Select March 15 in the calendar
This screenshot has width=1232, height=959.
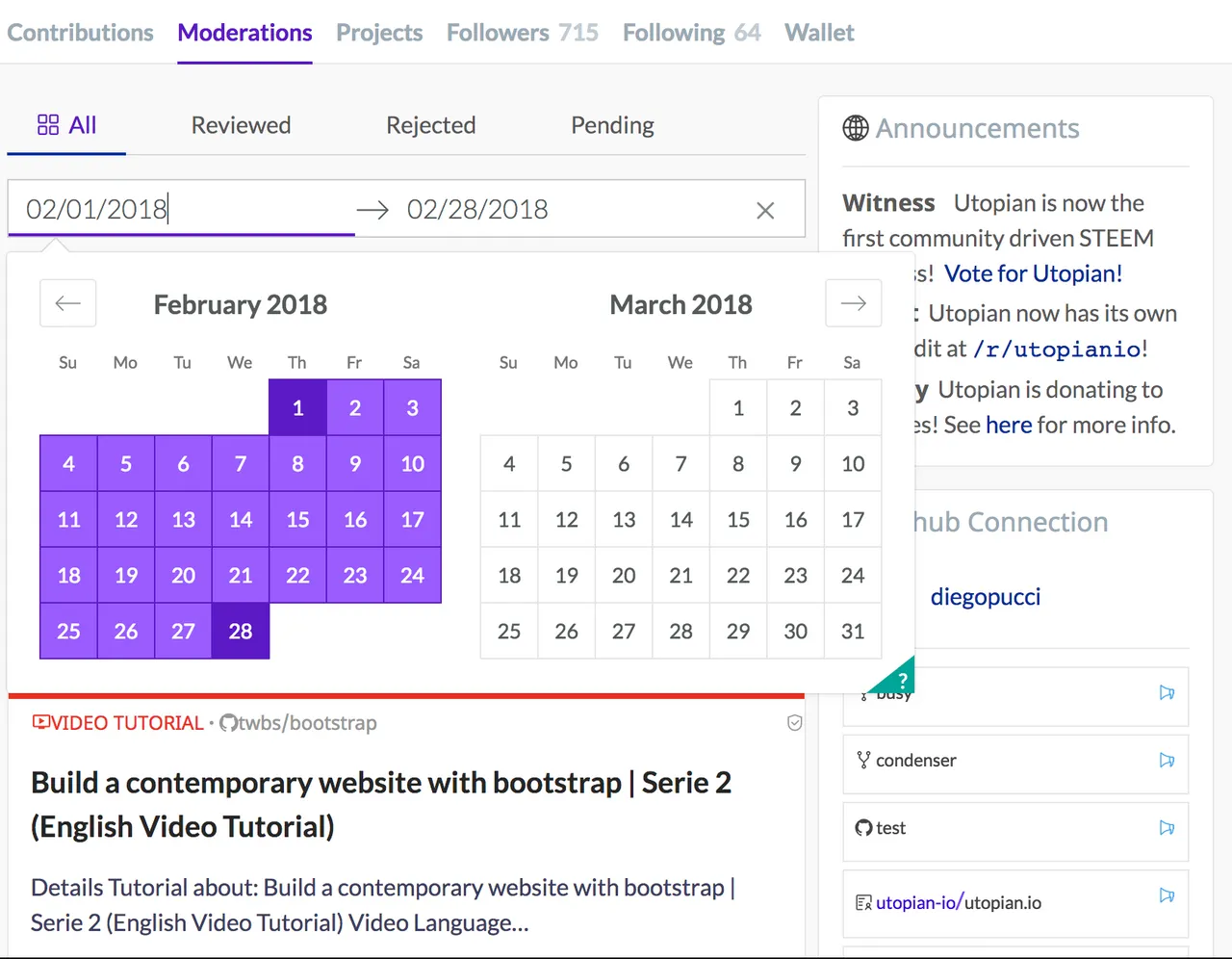pos(738,519)
